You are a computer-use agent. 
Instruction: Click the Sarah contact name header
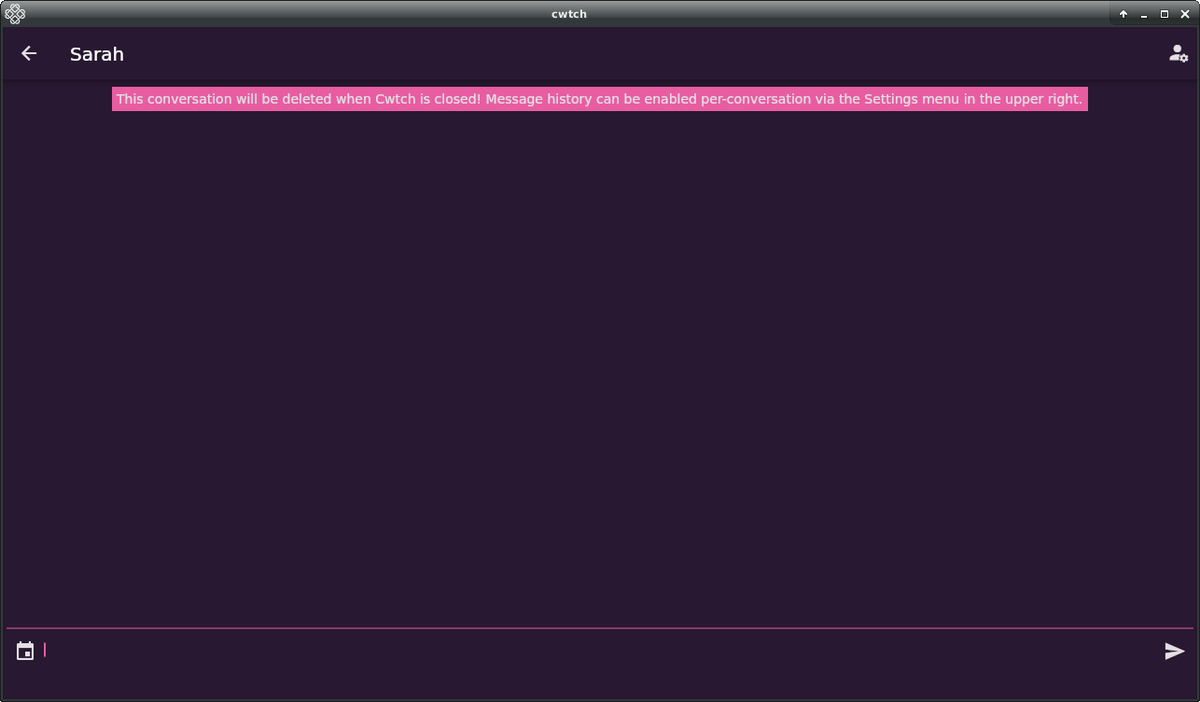97,54
